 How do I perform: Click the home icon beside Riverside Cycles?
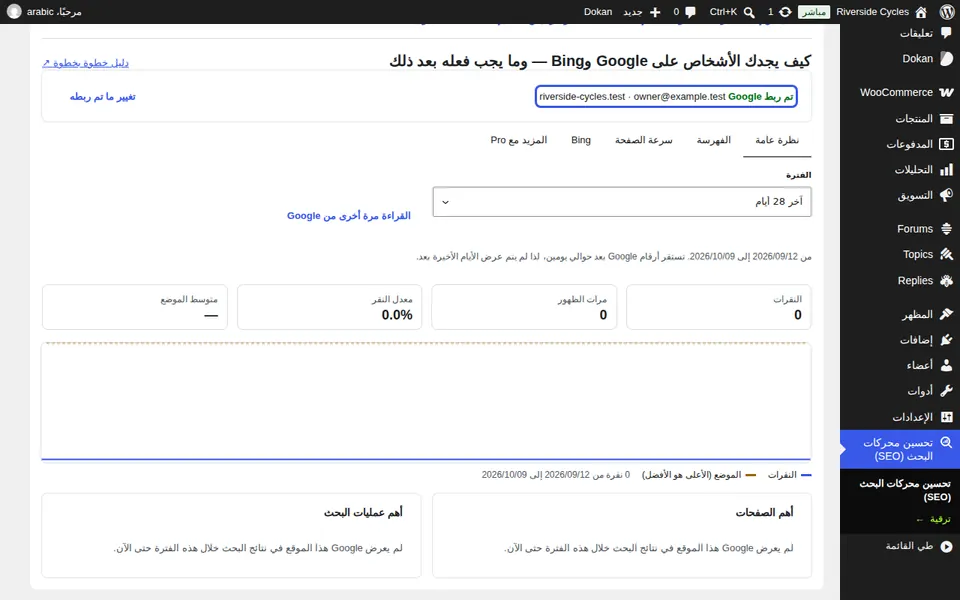pyautogui.click(x=921, y=12)
